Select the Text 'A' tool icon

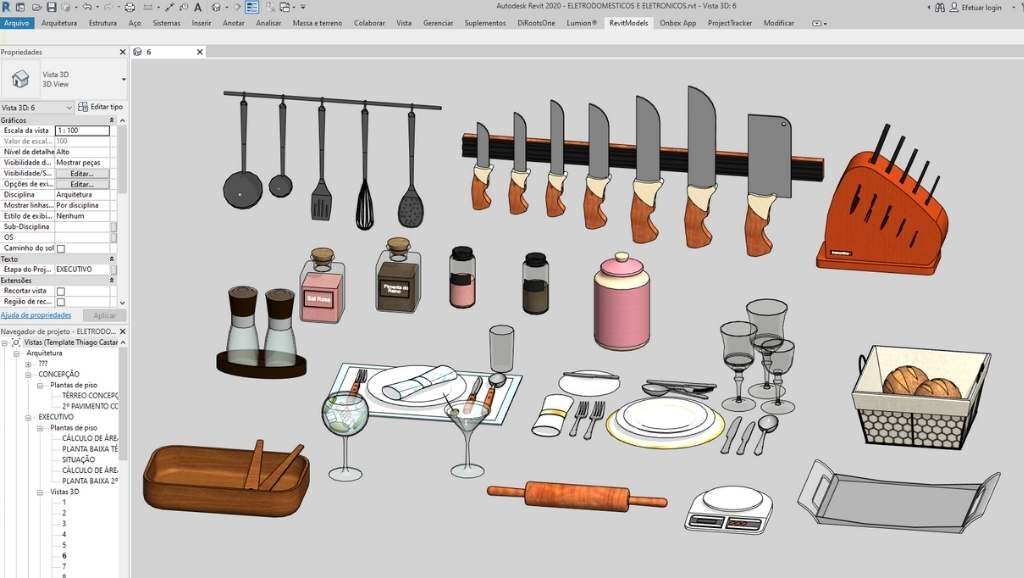[199, 7]
